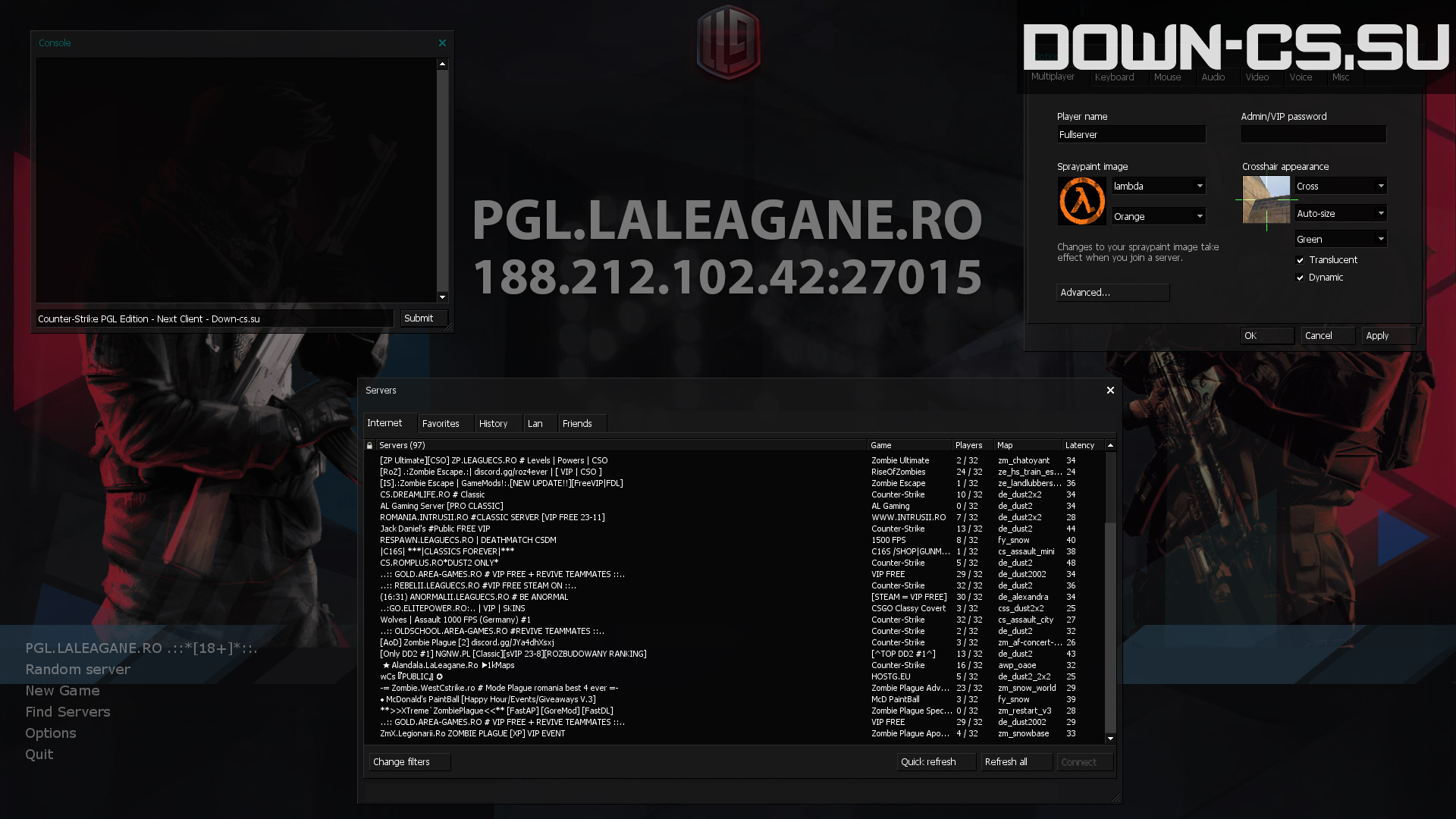
Task: Switch to the Favorites tab
Action: [x=445, y=424]
